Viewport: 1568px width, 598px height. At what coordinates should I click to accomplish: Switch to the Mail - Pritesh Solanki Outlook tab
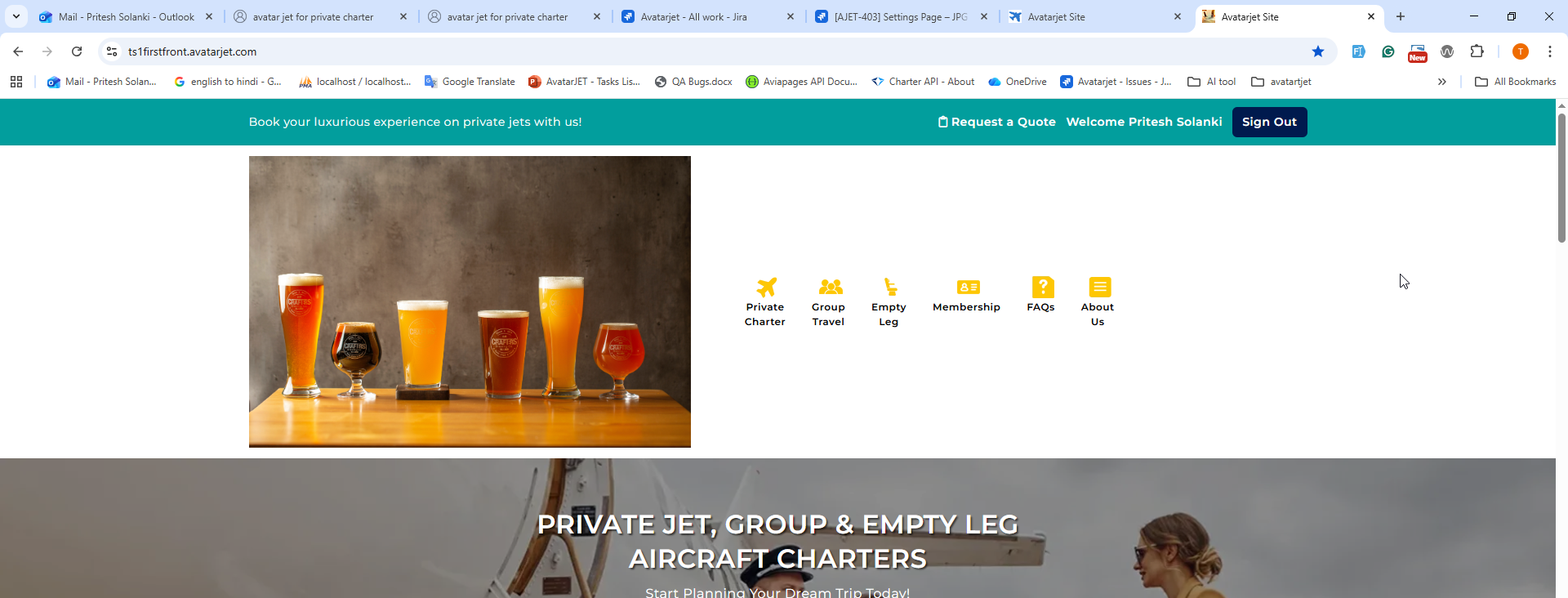coord(126,16)
